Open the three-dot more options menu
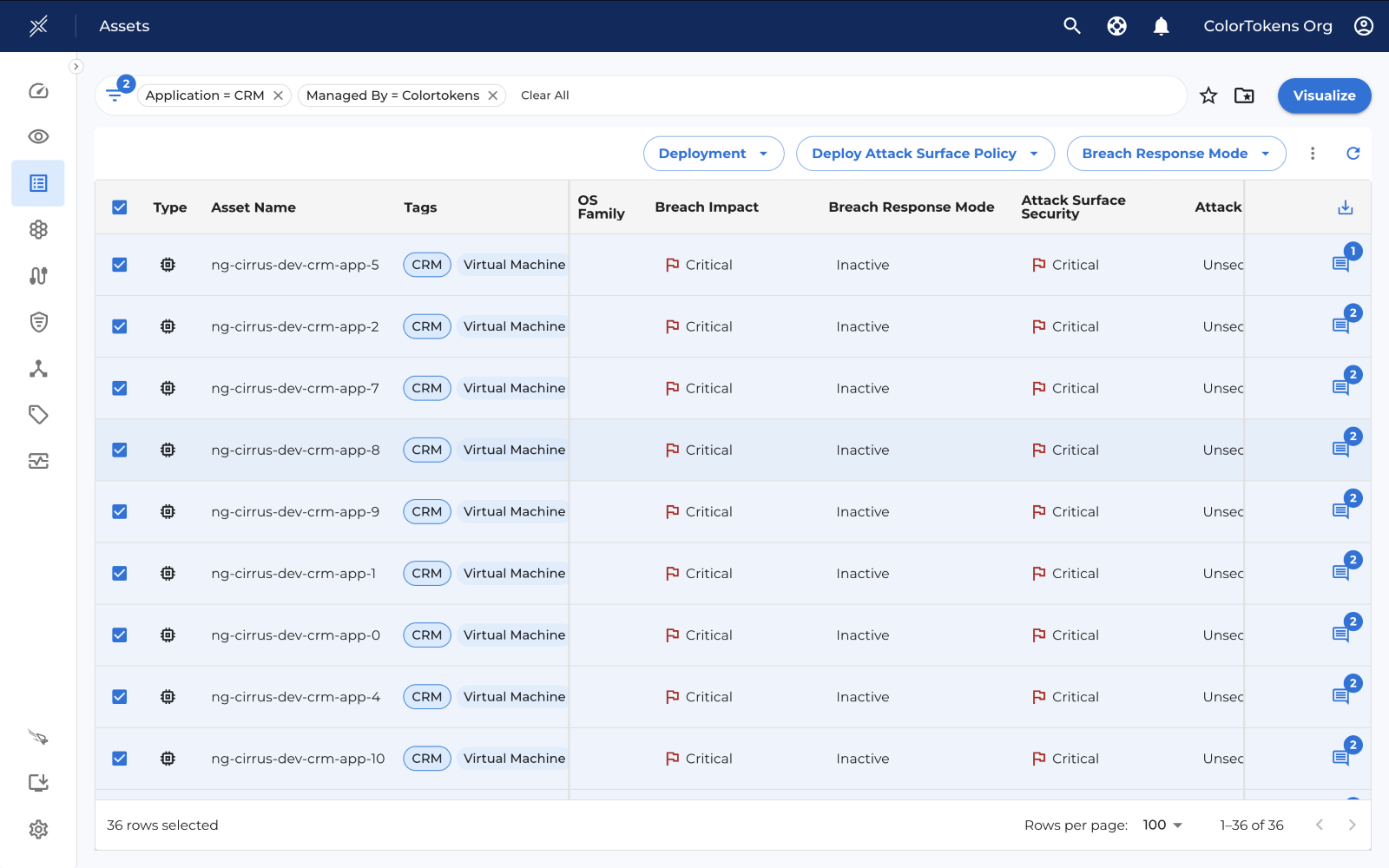The width and height of the screenshot is (1389, 868). coord(1313,154)
